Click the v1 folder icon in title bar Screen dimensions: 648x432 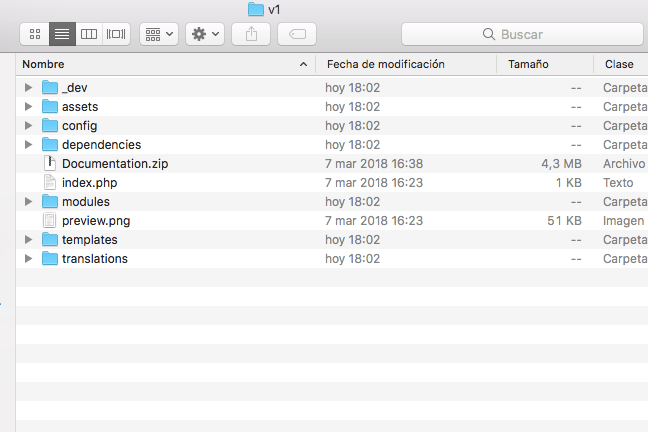[x=256, y=9]
